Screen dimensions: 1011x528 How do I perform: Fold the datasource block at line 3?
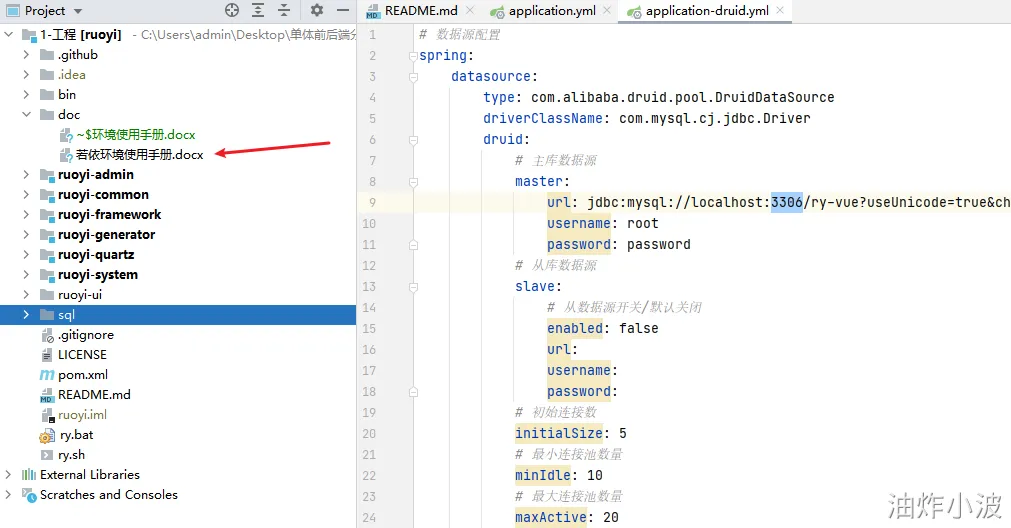click(x=413, y=77)
